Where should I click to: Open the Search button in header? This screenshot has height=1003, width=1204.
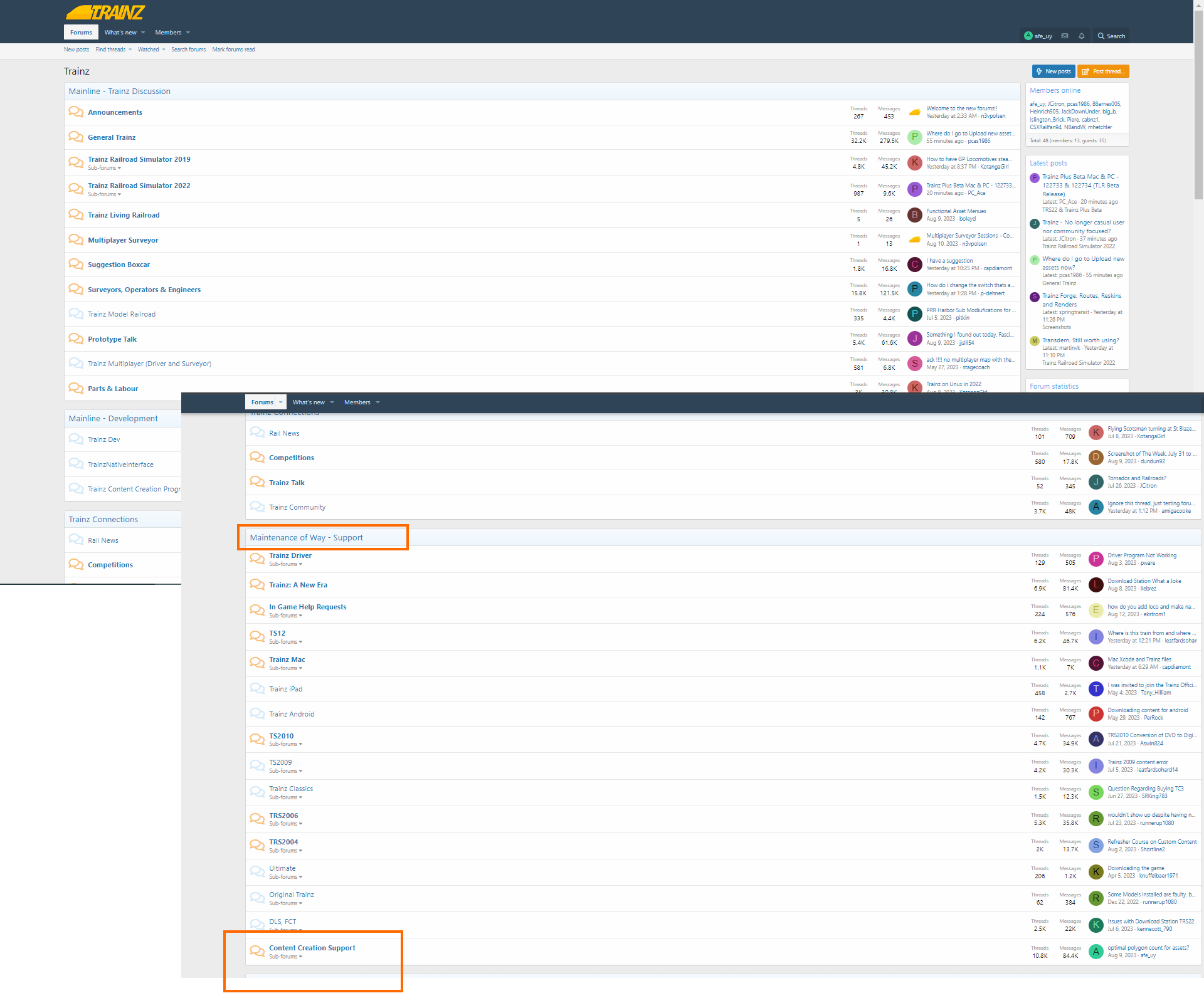(1111, 36)
